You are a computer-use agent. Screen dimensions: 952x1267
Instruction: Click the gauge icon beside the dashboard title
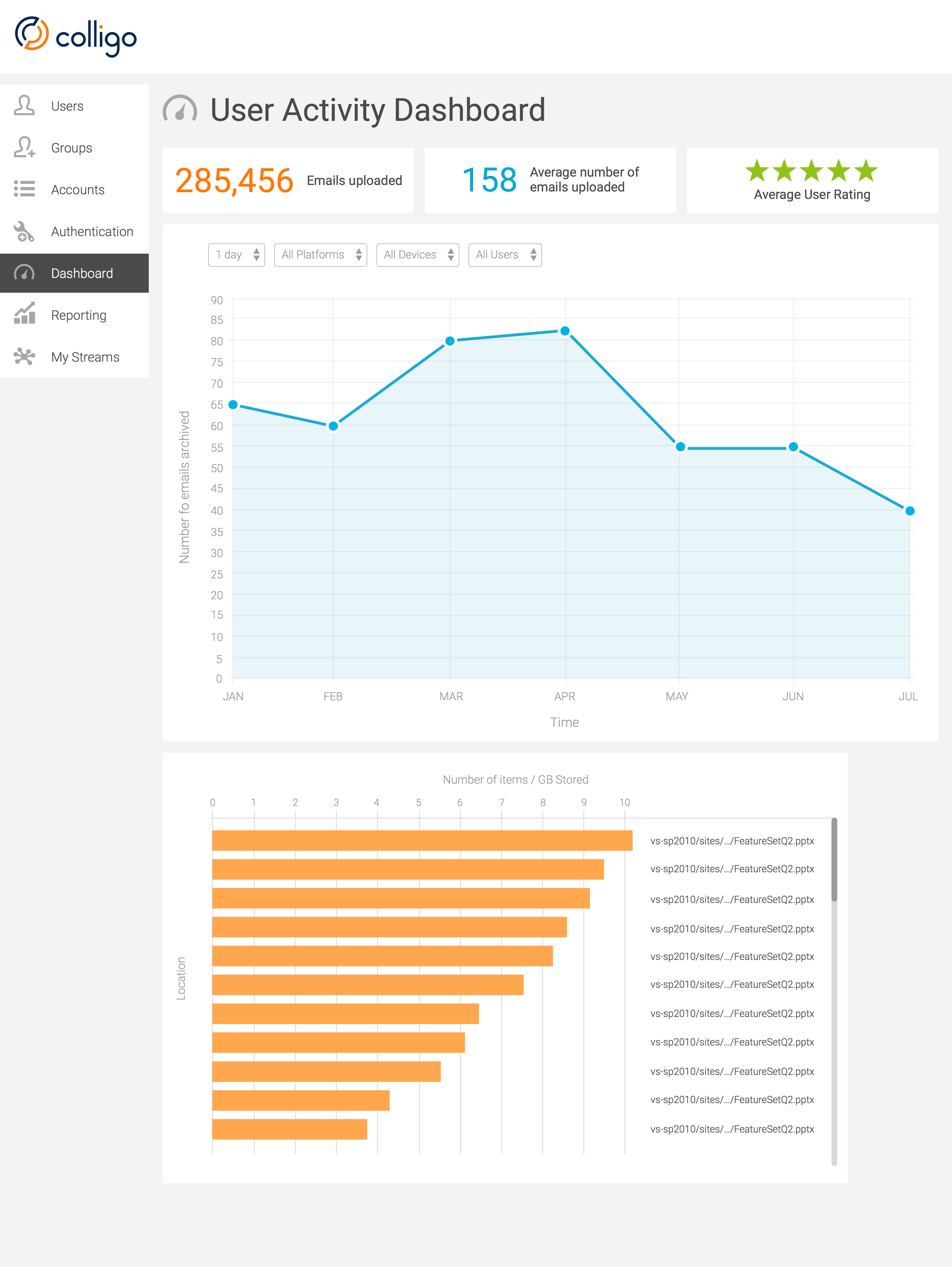[x=180, y=110]
